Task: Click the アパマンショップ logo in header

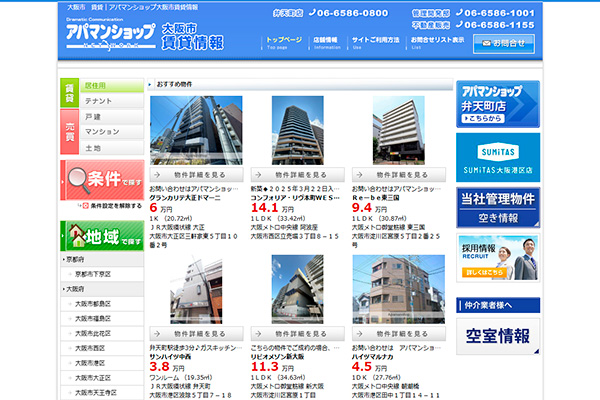Action: (x=111, y=36)
